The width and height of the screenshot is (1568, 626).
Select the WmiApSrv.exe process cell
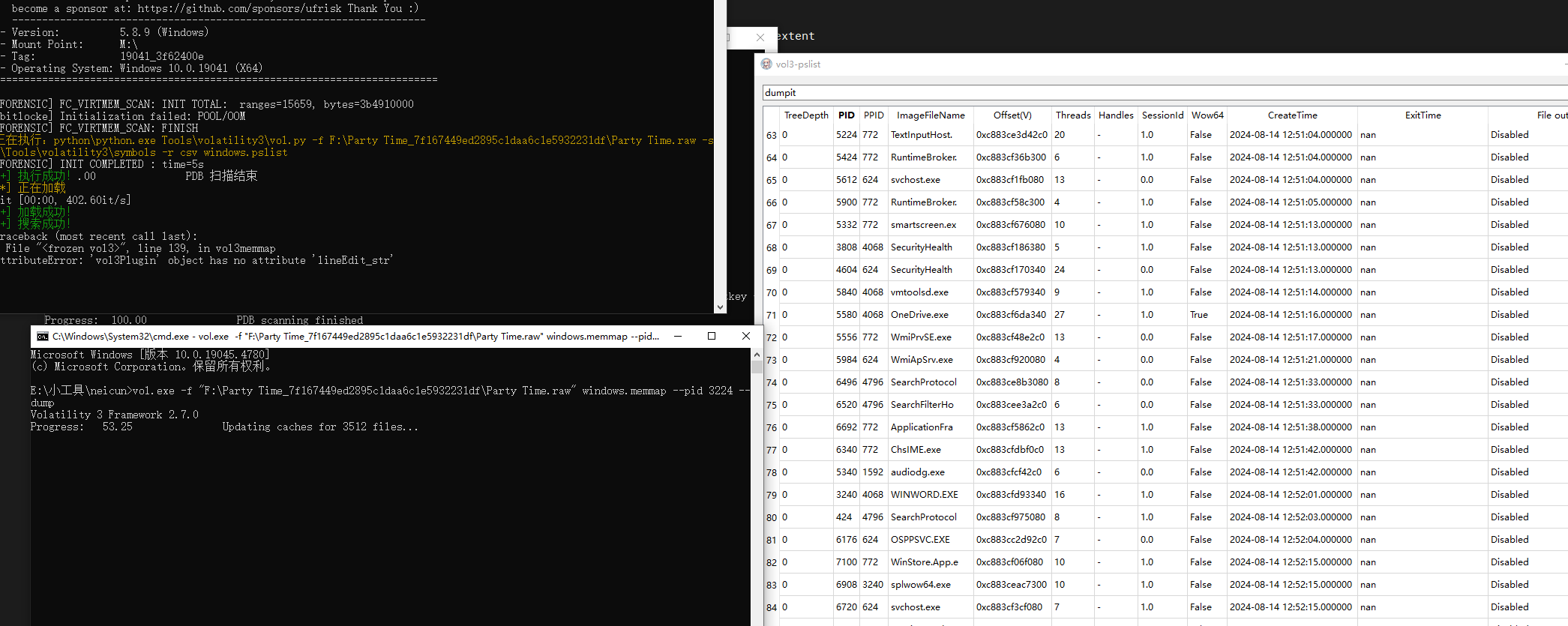[x=931, y=360]
